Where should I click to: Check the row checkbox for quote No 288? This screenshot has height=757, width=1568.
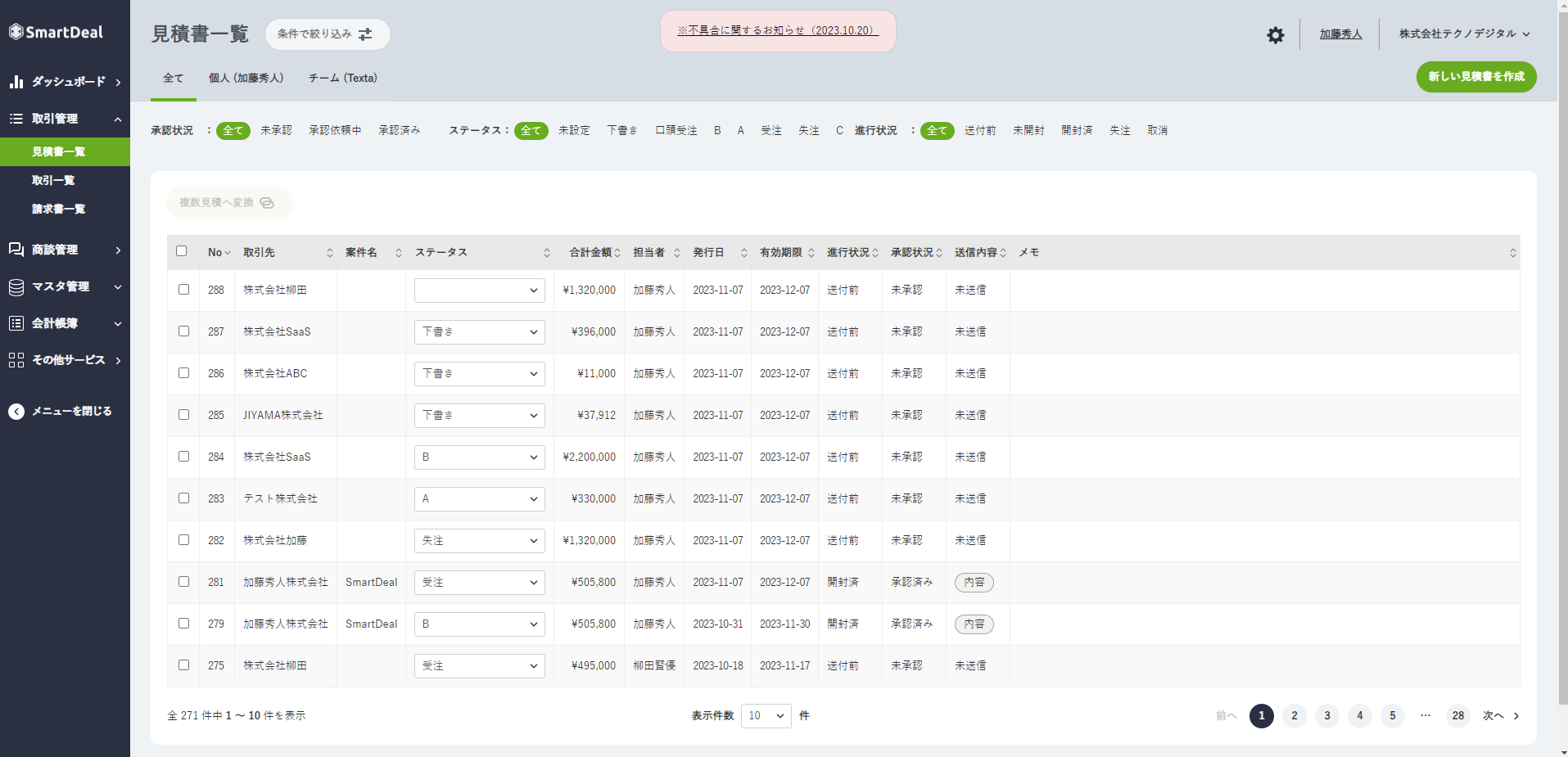coord(183,290)
